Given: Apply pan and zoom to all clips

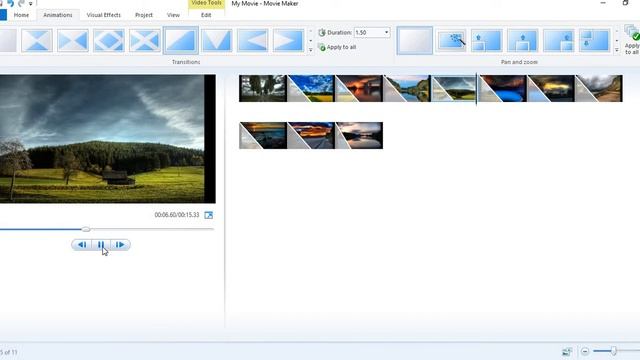Looking at the screenshot, I should click(x=632, y=40).
